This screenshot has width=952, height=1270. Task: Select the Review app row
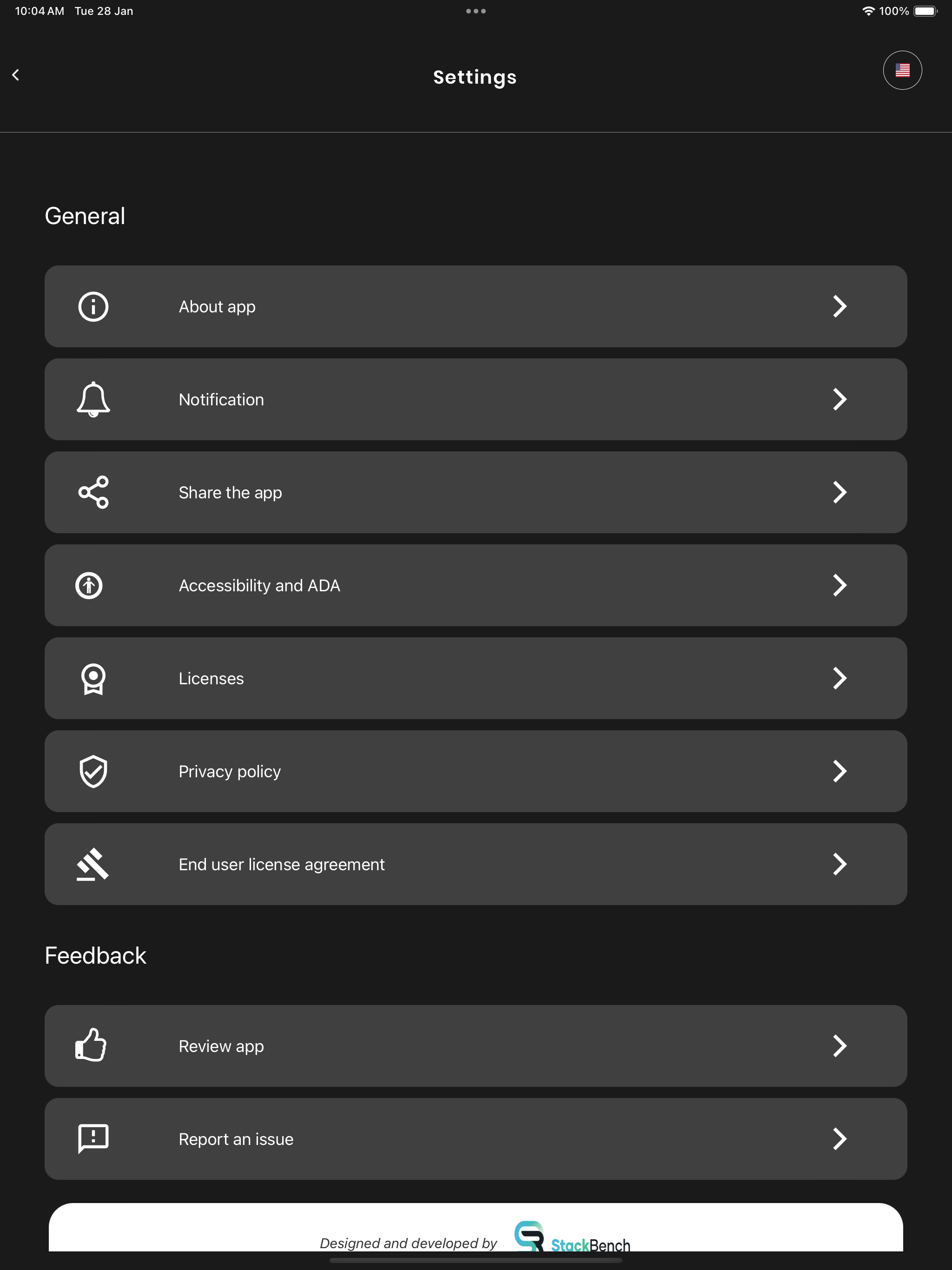click(x=476, y=1045)
